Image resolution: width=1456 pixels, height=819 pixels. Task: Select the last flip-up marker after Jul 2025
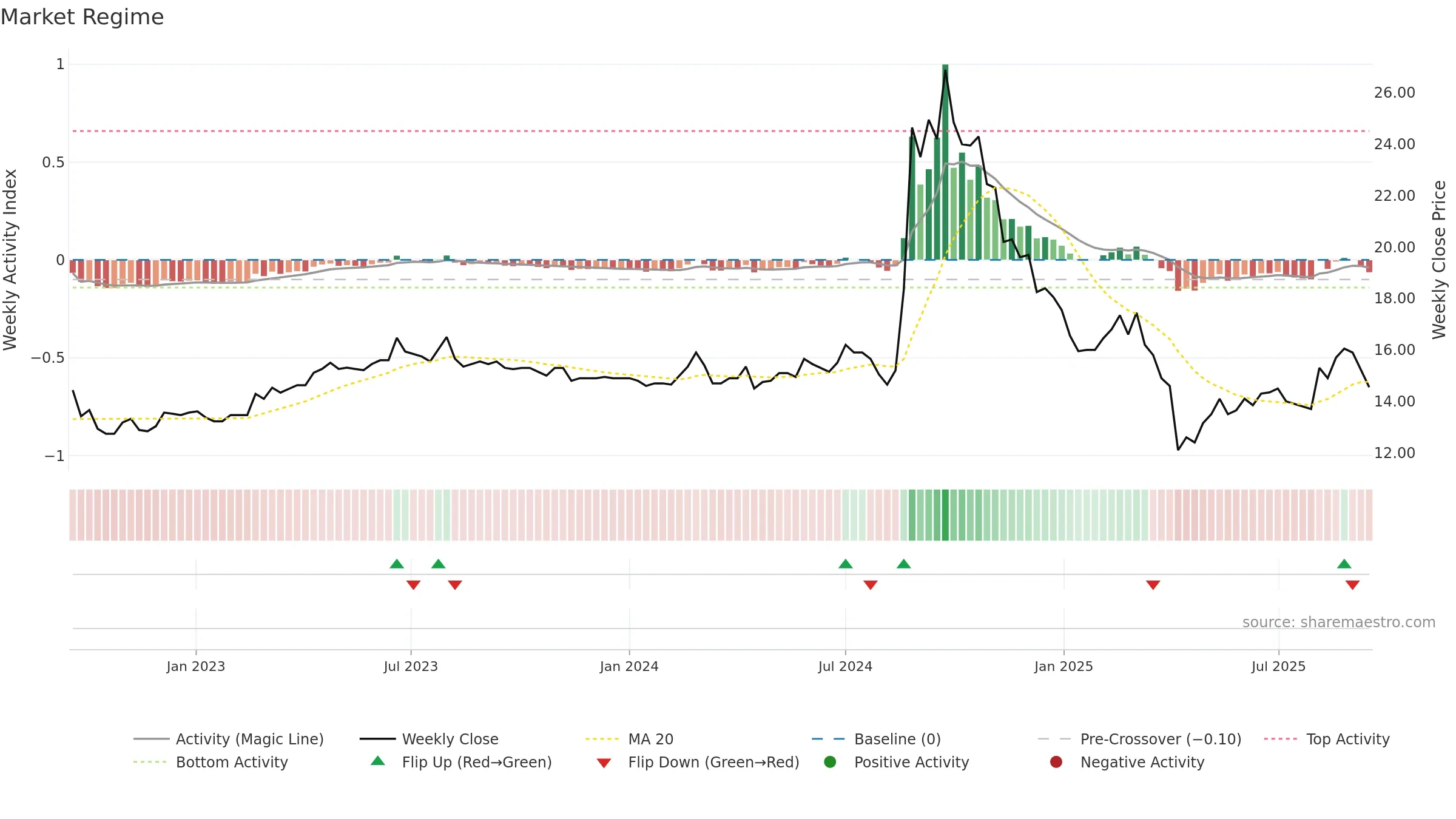[1344, 564]
